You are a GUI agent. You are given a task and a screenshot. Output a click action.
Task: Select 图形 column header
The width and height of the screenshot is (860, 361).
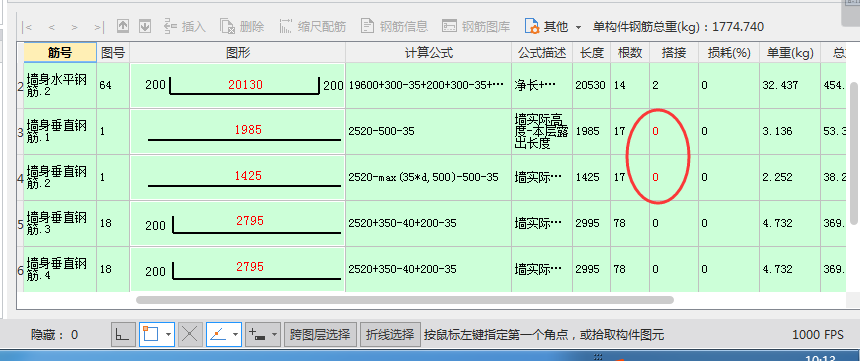tap(237, 53)
